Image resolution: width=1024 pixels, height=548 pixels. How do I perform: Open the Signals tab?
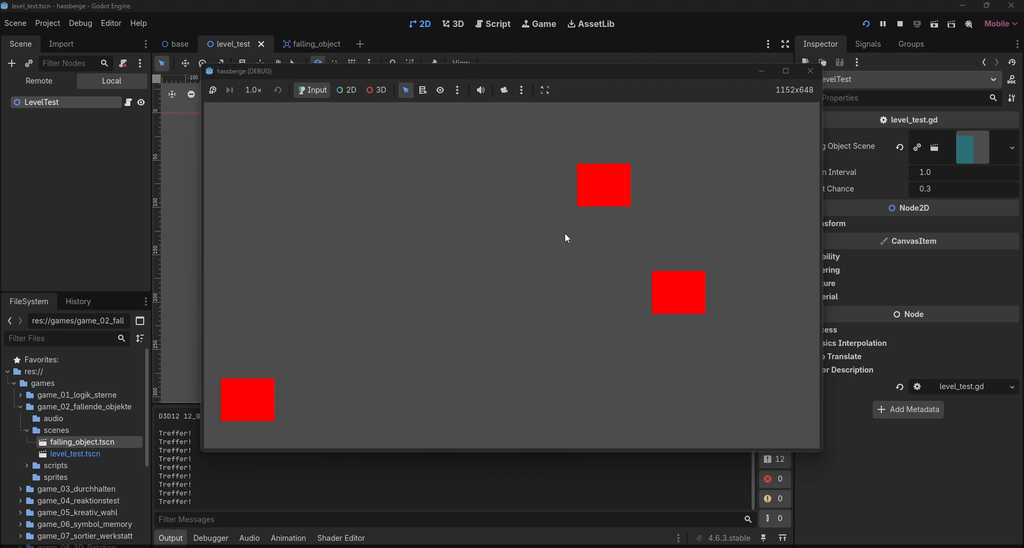point(868,44)
